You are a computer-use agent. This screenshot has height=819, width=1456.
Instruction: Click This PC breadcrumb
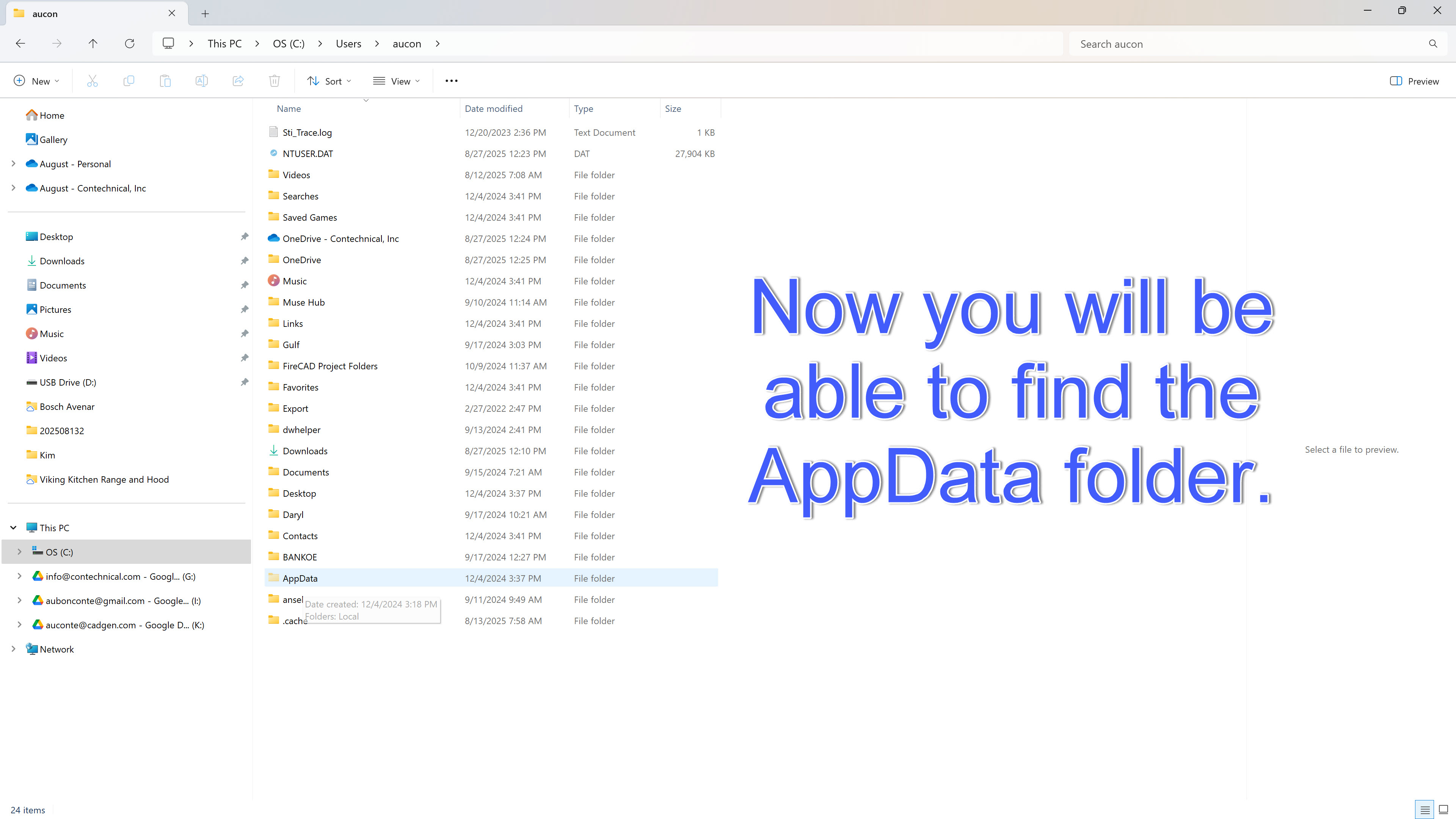pos(224,44)
